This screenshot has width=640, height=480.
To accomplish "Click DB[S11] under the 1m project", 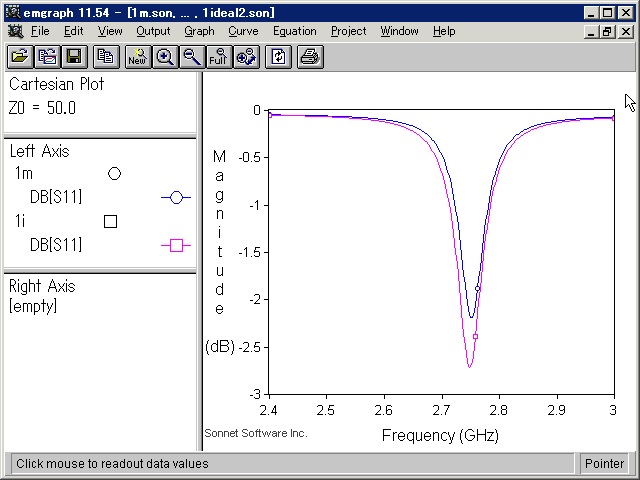I will tap(56, 198).
